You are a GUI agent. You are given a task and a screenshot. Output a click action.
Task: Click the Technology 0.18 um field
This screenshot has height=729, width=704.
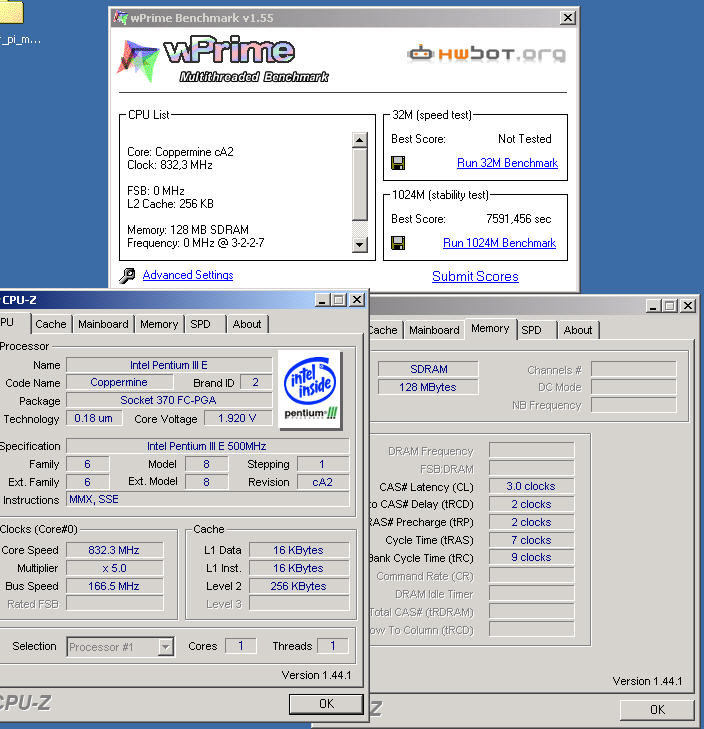94,418
